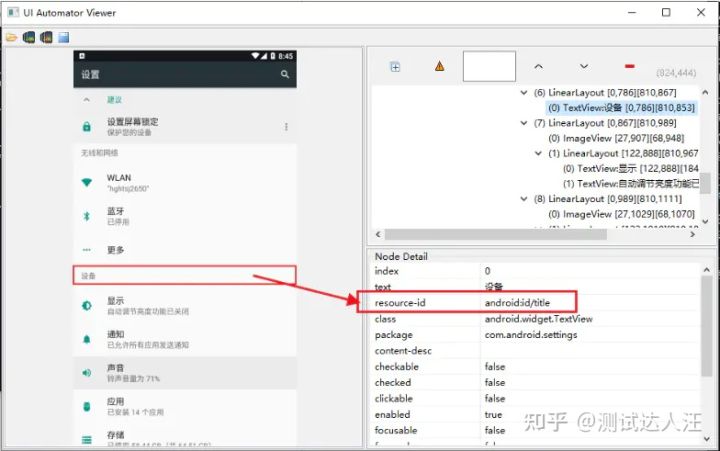This screenshot has width=720, height=451.
Task: Click the brightness icon beside 显示
Action: [x=86, y=305]
